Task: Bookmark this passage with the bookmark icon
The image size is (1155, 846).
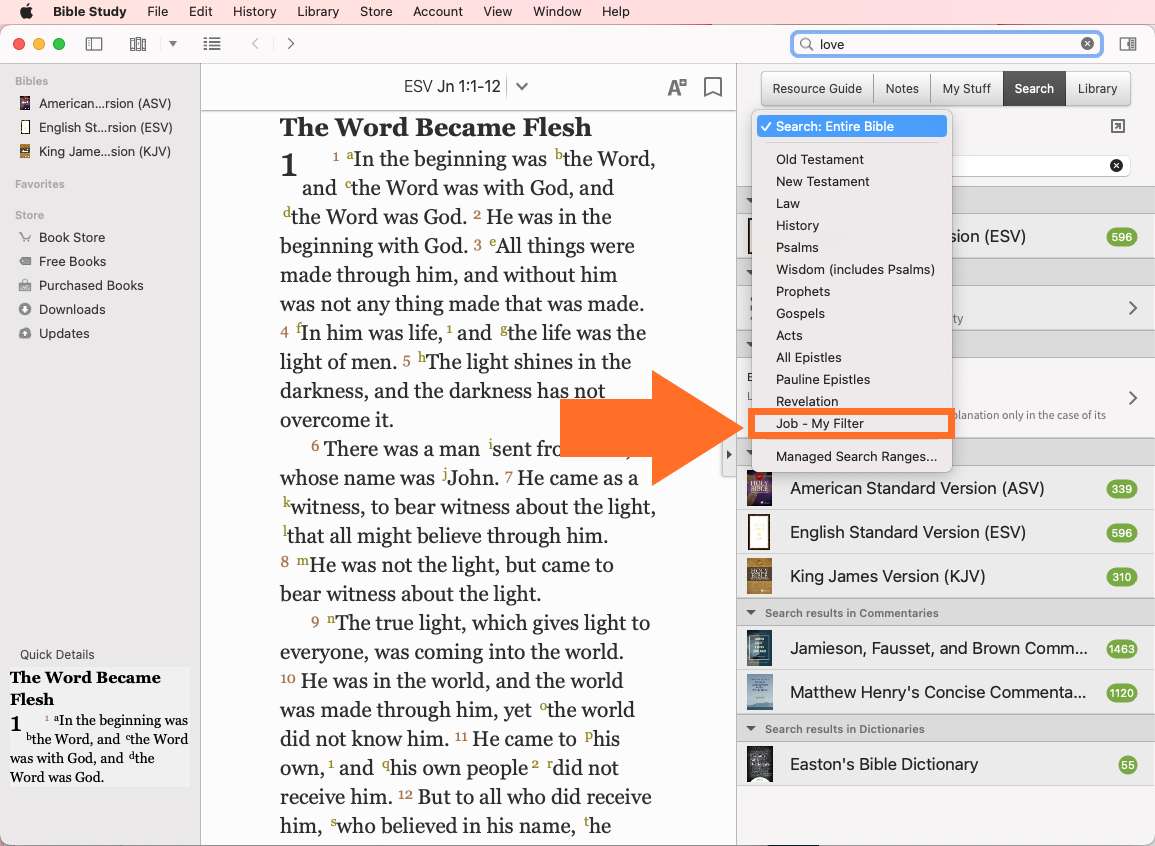Action: coord(713,88)
